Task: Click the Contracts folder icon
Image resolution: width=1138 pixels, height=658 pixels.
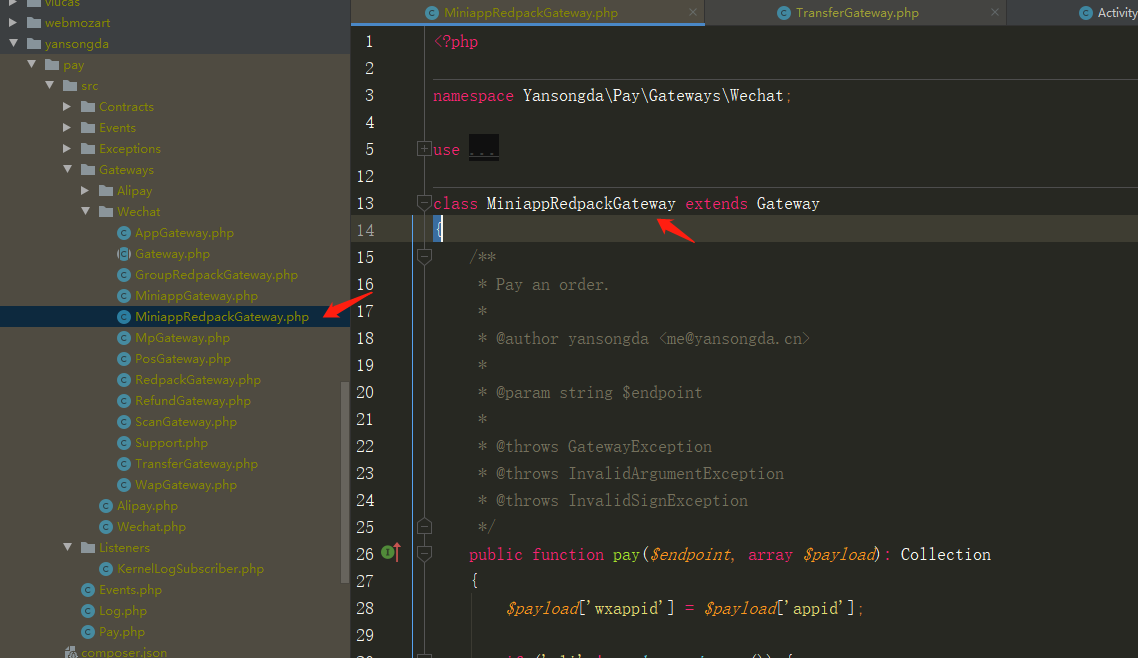Action: click(88, 107)
